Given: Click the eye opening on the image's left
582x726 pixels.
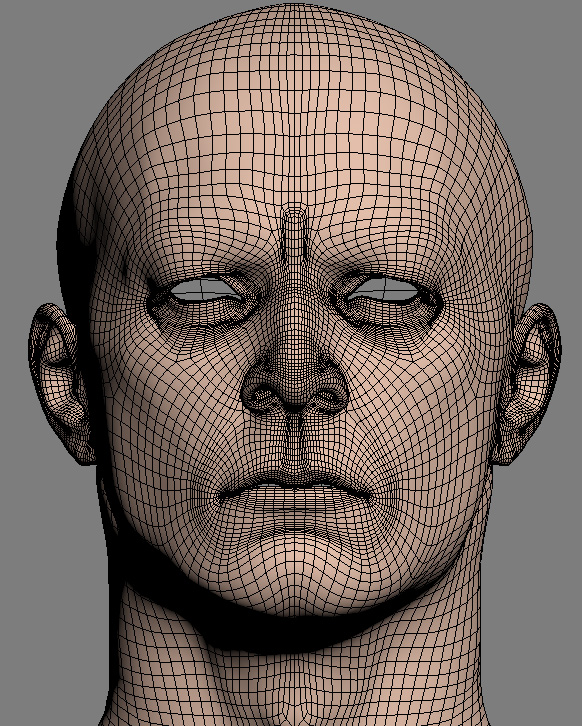Looking at the screenshot, I should pyautogui.click(x=206, y=290).
